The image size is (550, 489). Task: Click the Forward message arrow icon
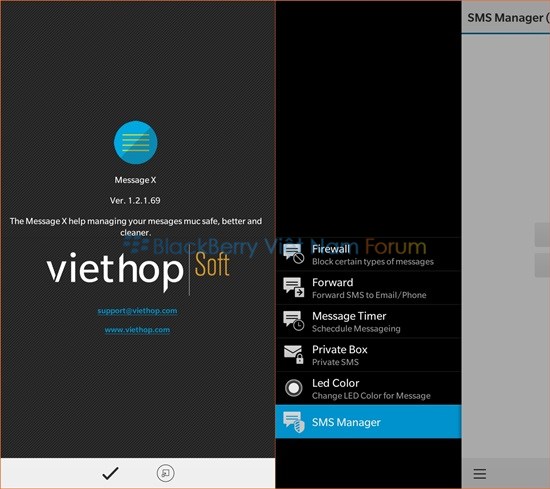pos(294,288)
